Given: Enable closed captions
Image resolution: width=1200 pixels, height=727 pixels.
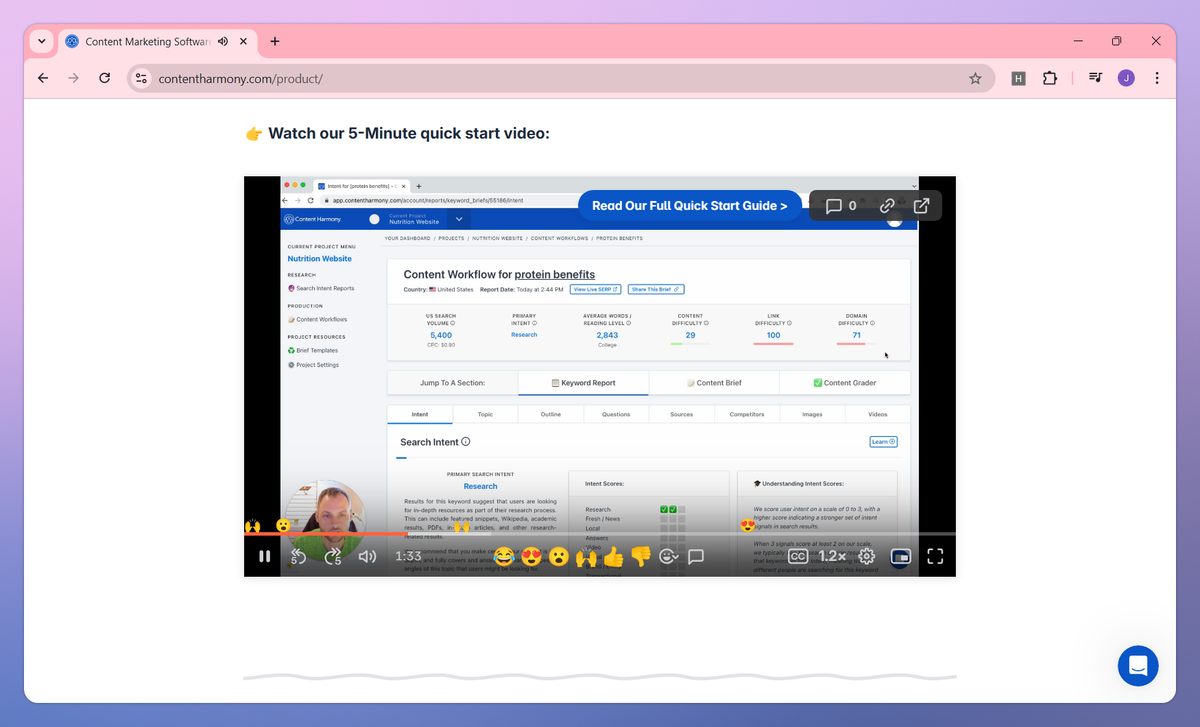Looking at the screenshot, I should click(x=797, y=556).
